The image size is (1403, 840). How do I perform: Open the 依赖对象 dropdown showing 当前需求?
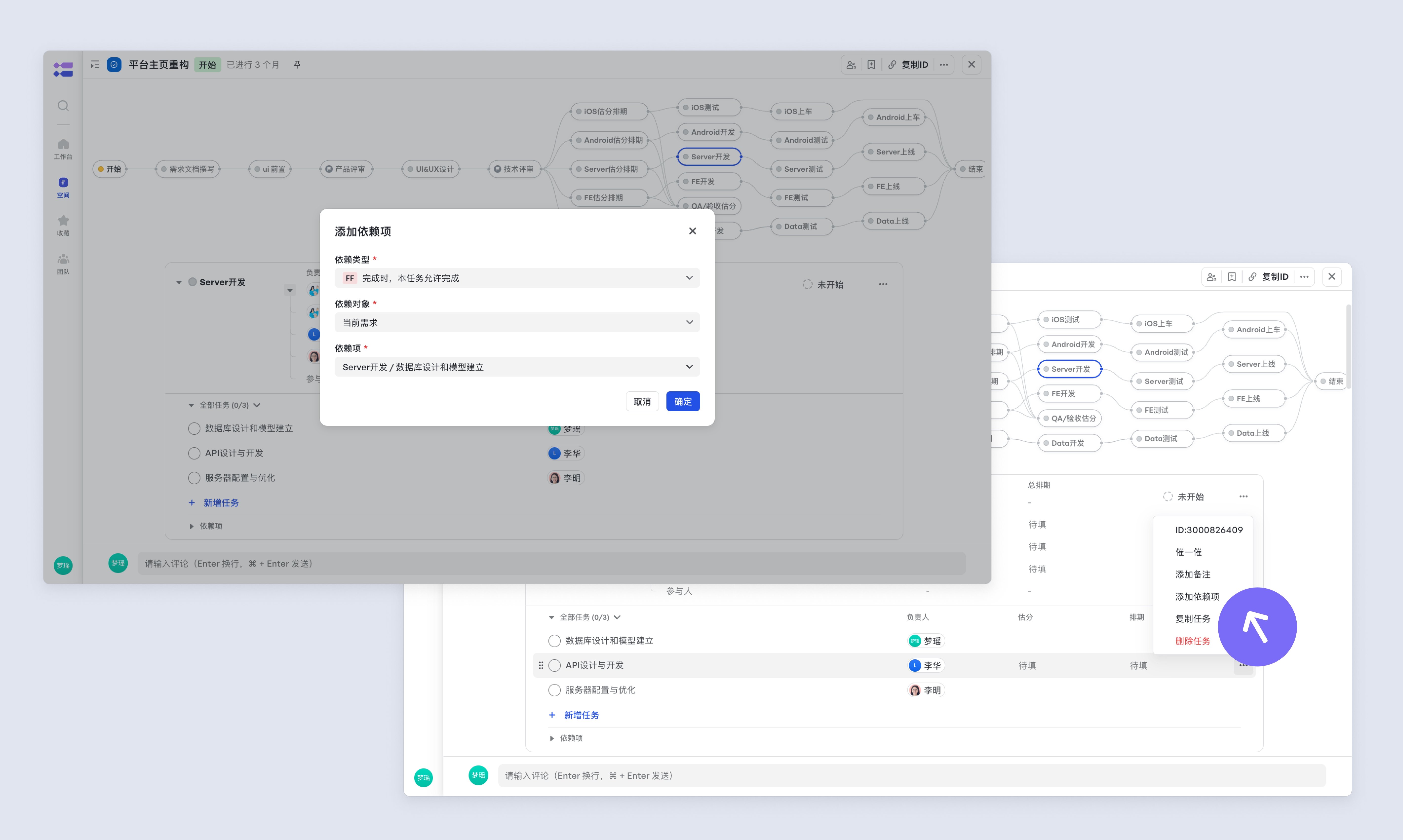point(517,322)
